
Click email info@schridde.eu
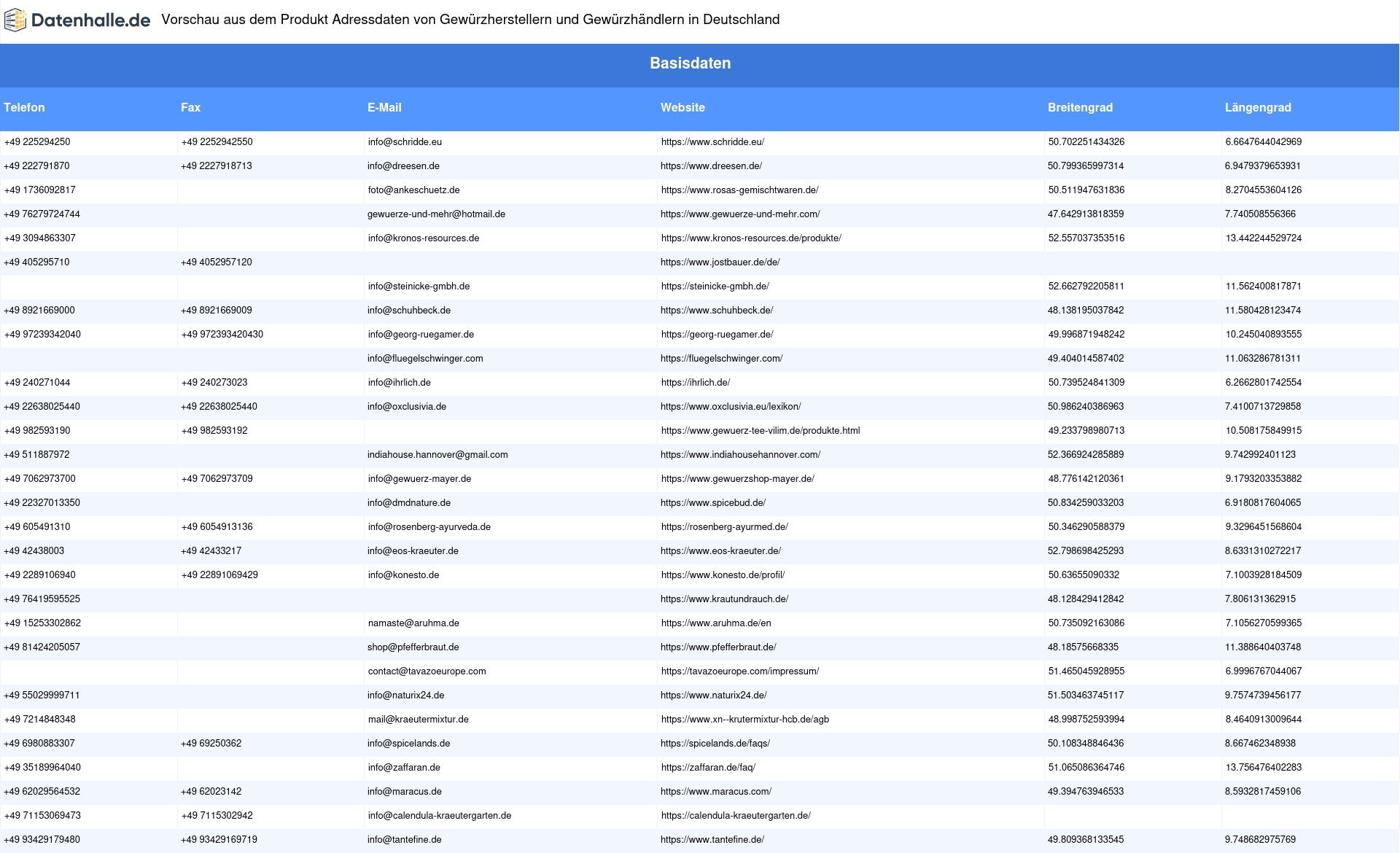coord(405,142)
